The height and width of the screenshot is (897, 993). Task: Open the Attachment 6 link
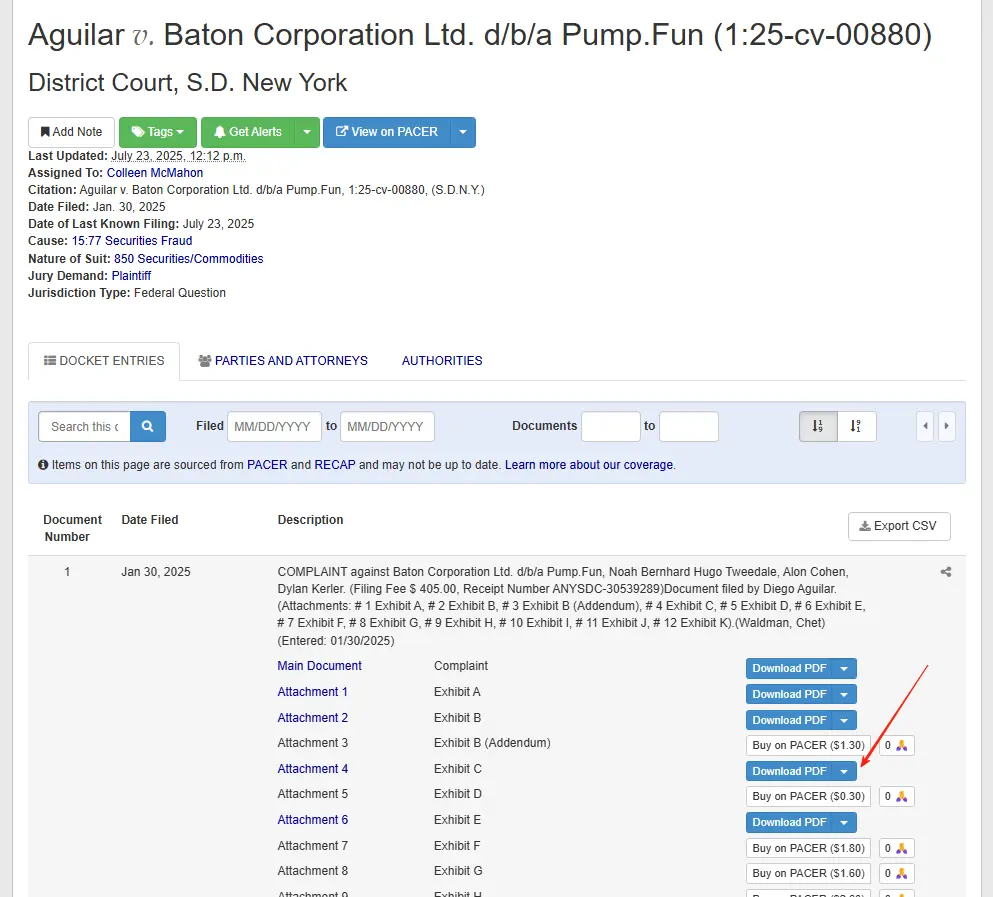point(312,820)
